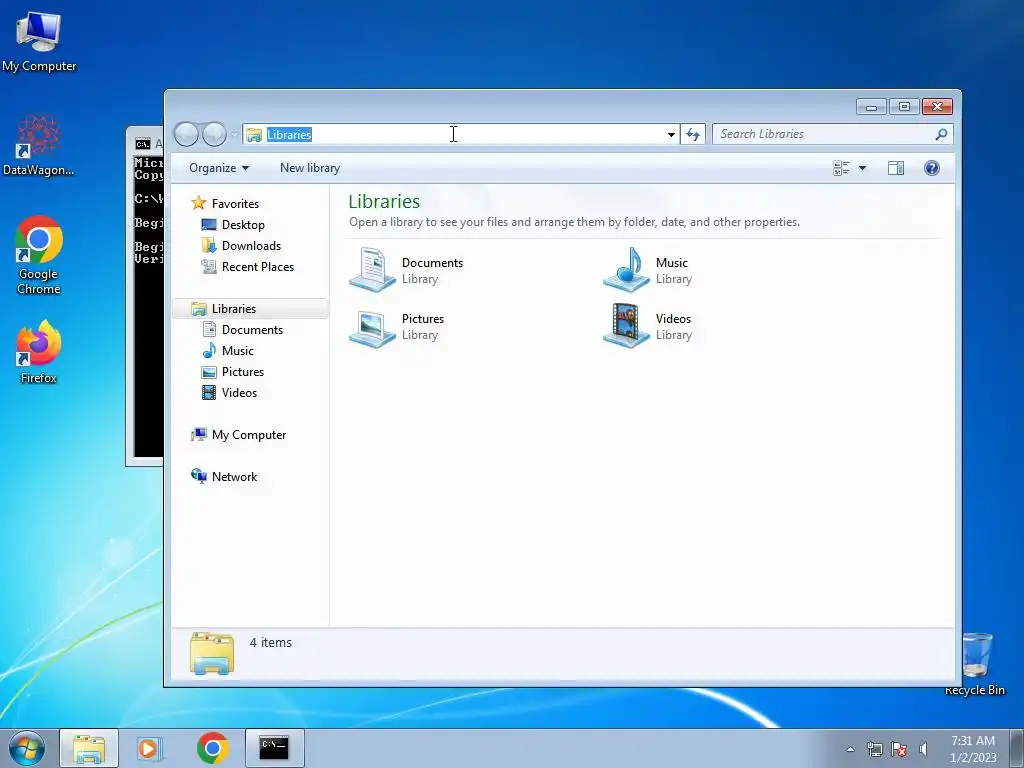Select Videos in navigation pane tree
Image resolution: width=1024 pixels, height=768 pixels.
(230, 392)
